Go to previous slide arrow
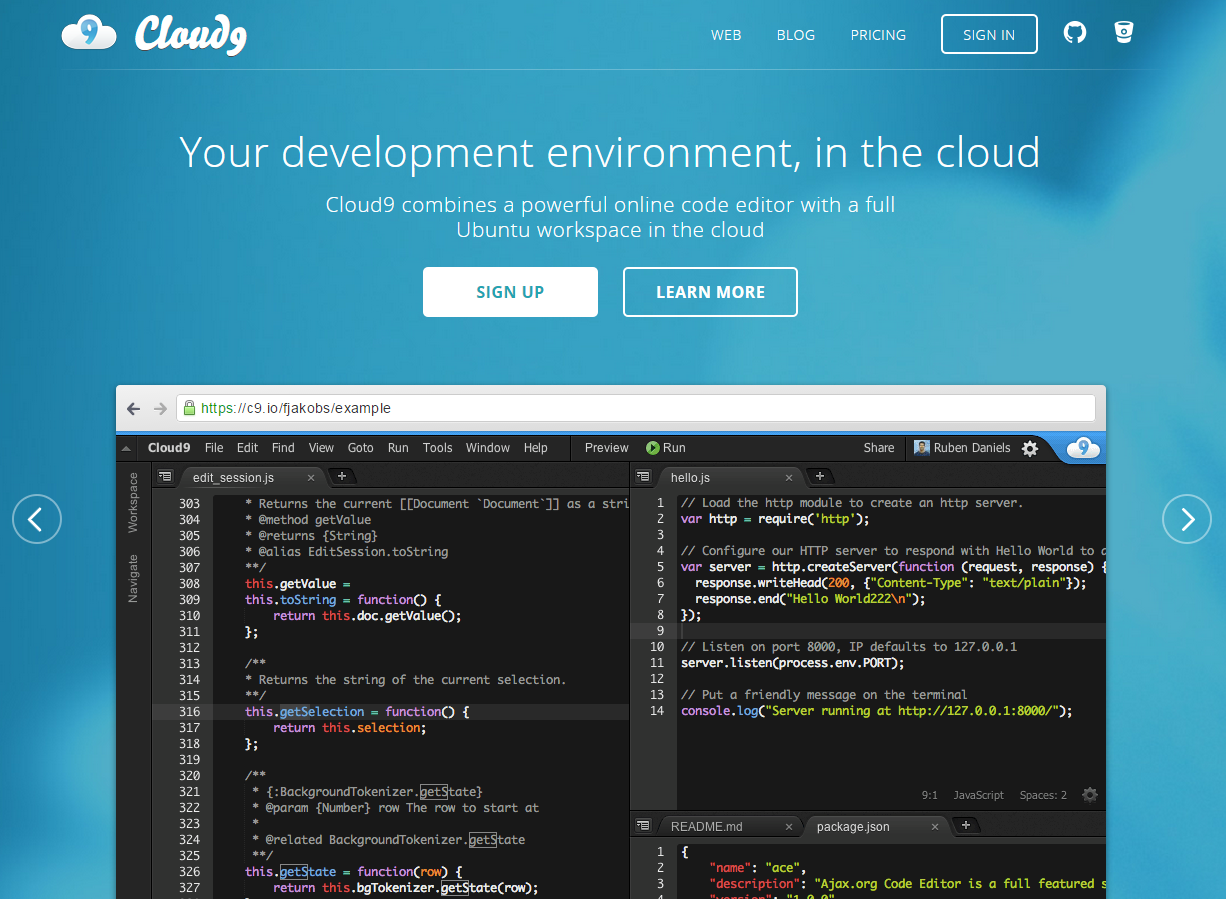This screenshot has width=1226, height=899. (x=37, y=519)
